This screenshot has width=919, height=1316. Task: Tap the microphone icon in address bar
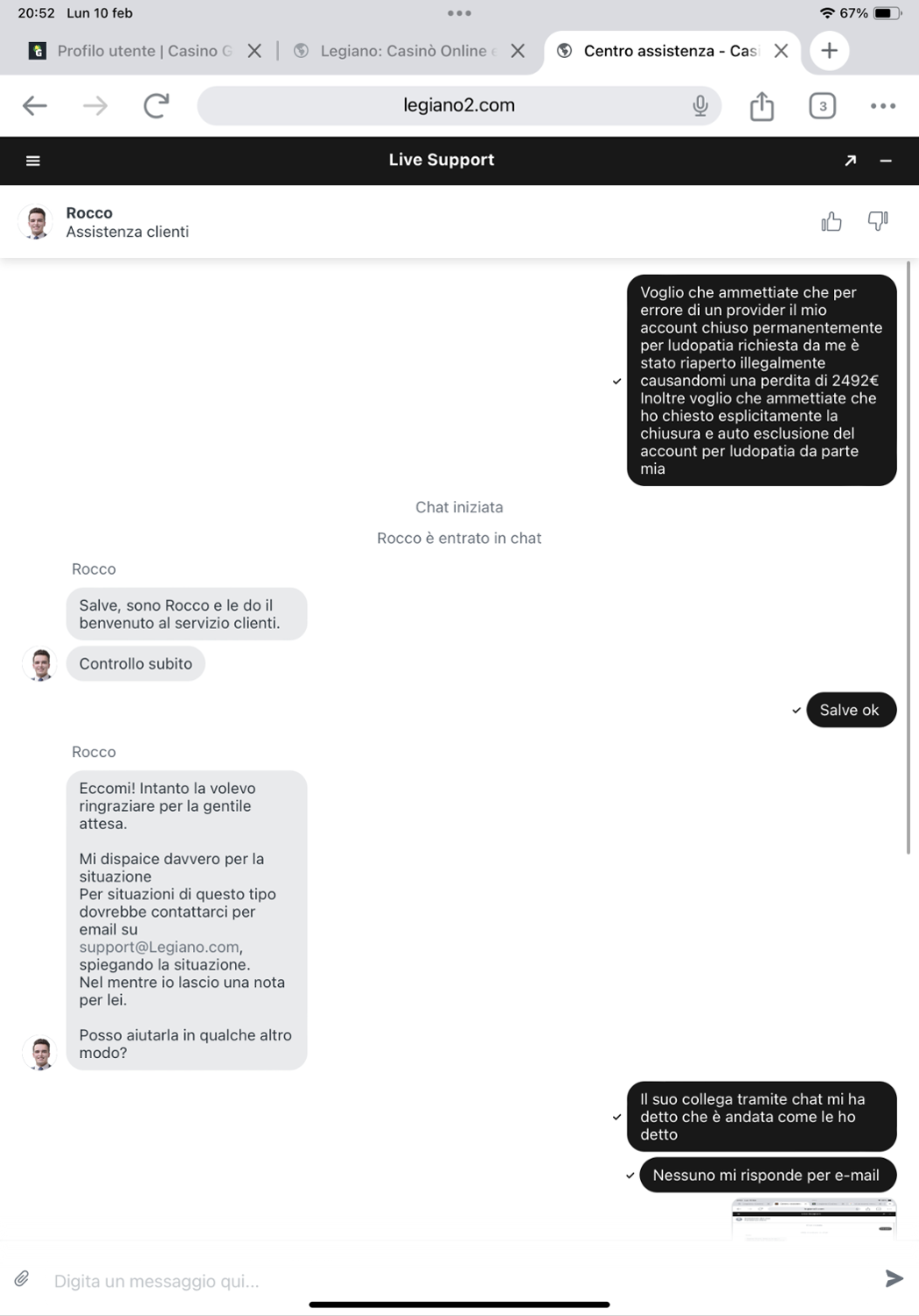coord(700,106)
